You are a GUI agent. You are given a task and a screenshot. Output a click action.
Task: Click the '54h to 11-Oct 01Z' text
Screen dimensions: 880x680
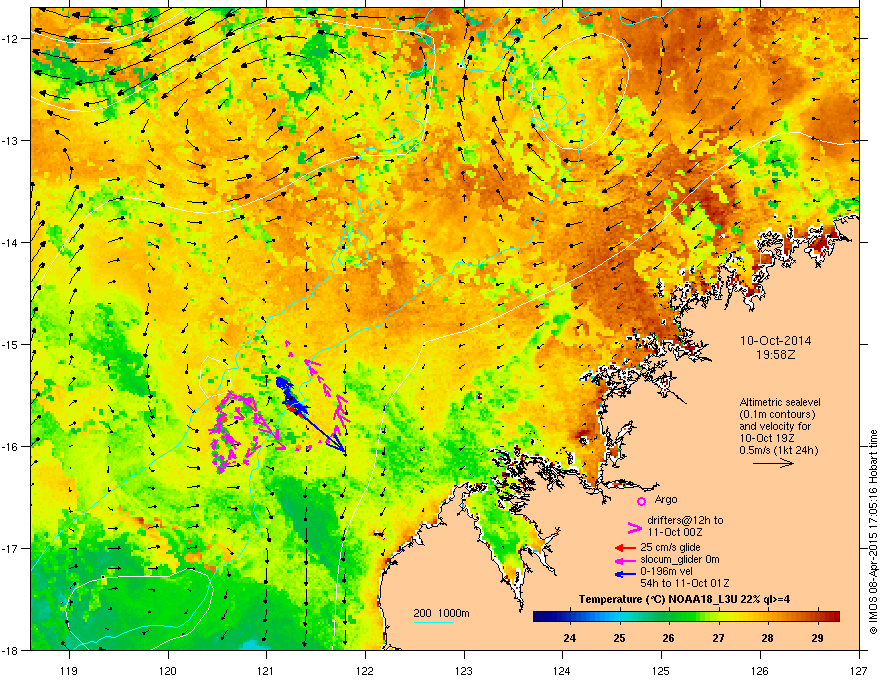[x=685, y=583]
